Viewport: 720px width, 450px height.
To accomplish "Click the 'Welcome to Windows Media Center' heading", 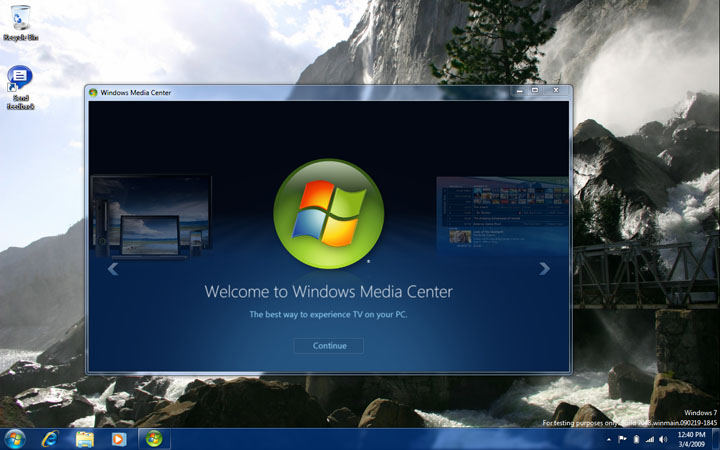I will click(329, 292).
